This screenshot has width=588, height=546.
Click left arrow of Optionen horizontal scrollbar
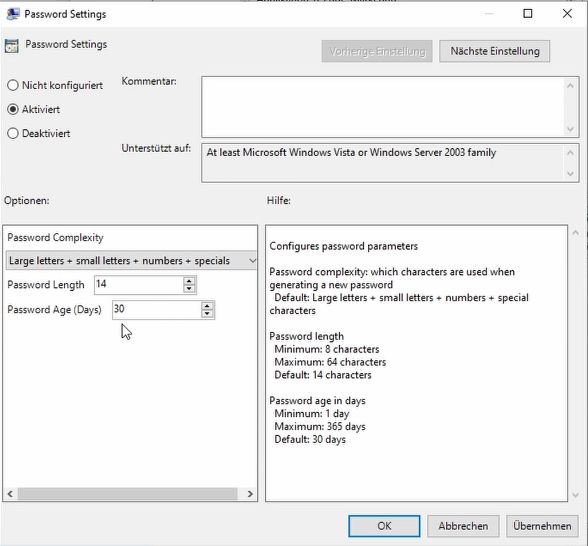tap(10, 494)
